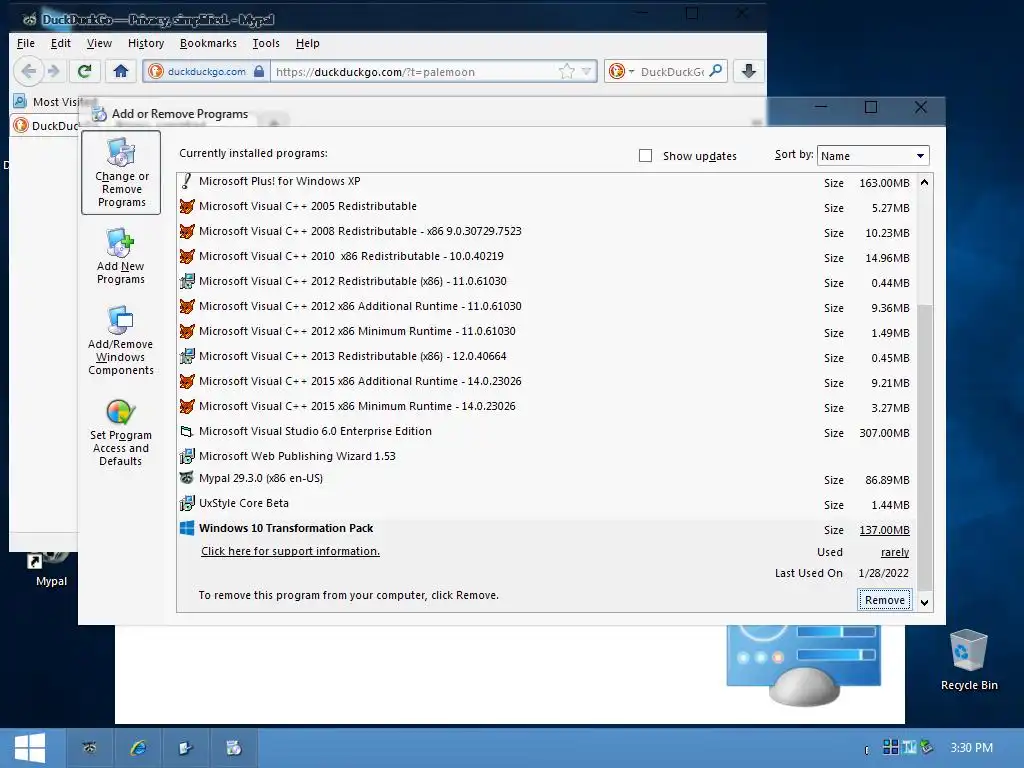Click the back arrow in Mypal browser

click(x=29, y=71)
